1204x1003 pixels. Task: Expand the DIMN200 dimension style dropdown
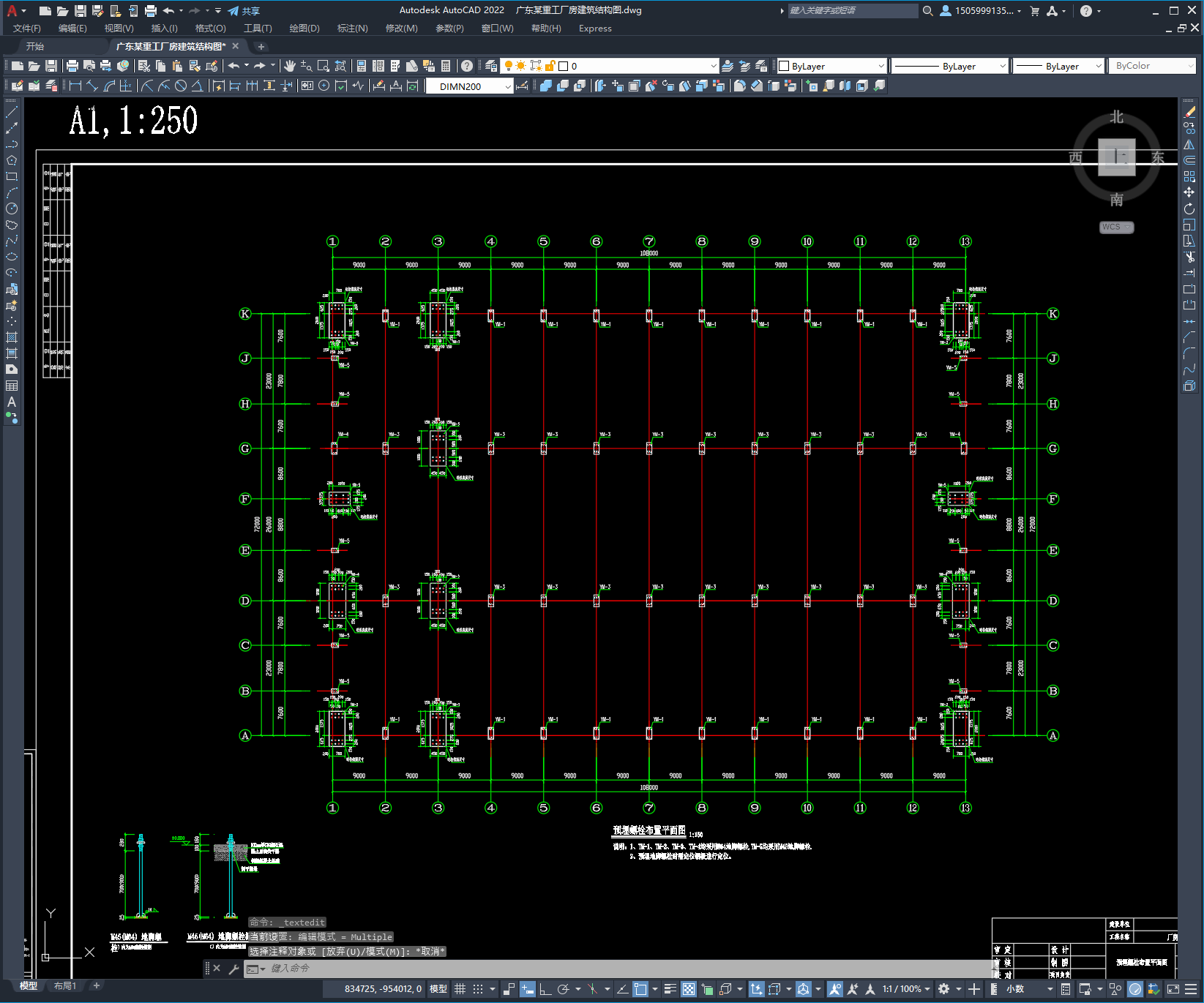pyautogui.click(x=508, y=86)
